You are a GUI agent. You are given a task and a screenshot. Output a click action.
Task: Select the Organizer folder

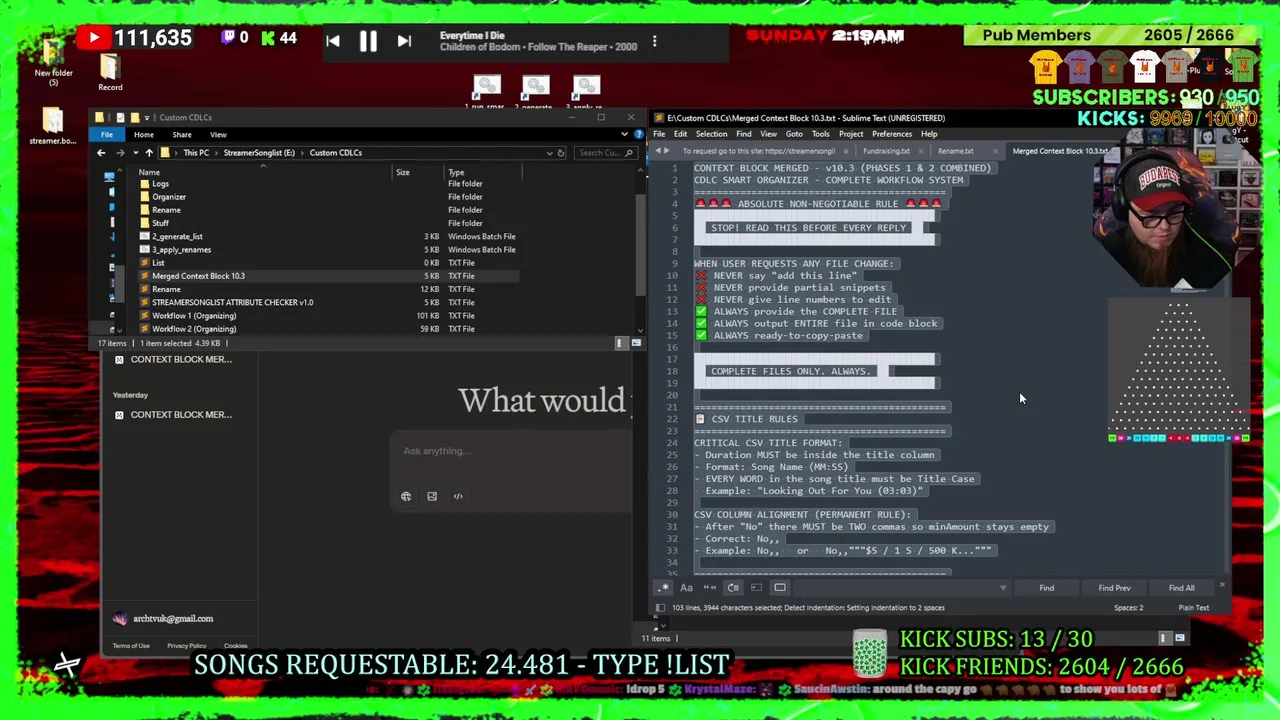coord(168,197)
